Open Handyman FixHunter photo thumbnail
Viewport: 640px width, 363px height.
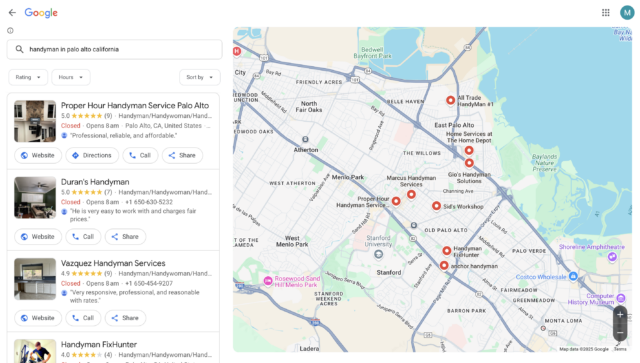click(x=35, y=351)
